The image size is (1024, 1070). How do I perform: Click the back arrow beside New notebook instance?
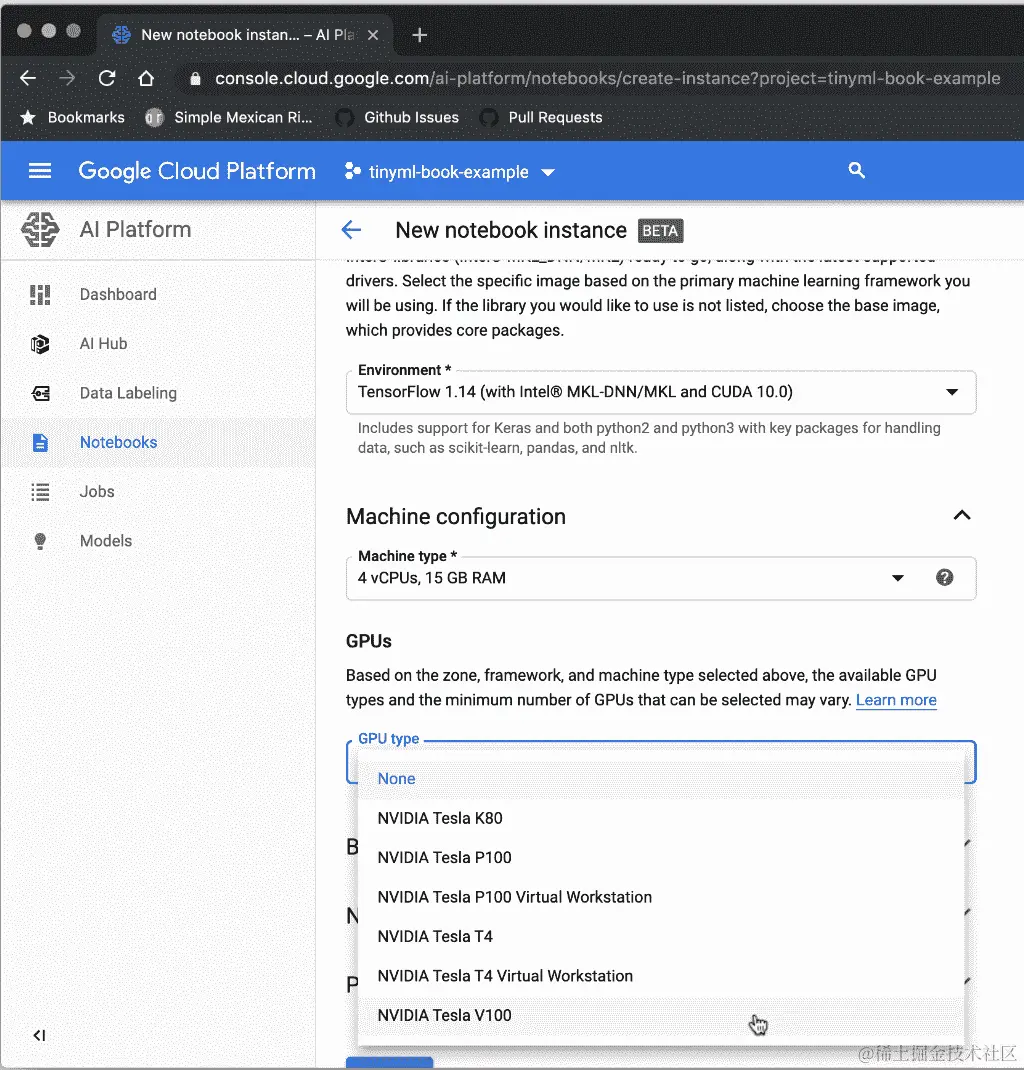[351, 230]
